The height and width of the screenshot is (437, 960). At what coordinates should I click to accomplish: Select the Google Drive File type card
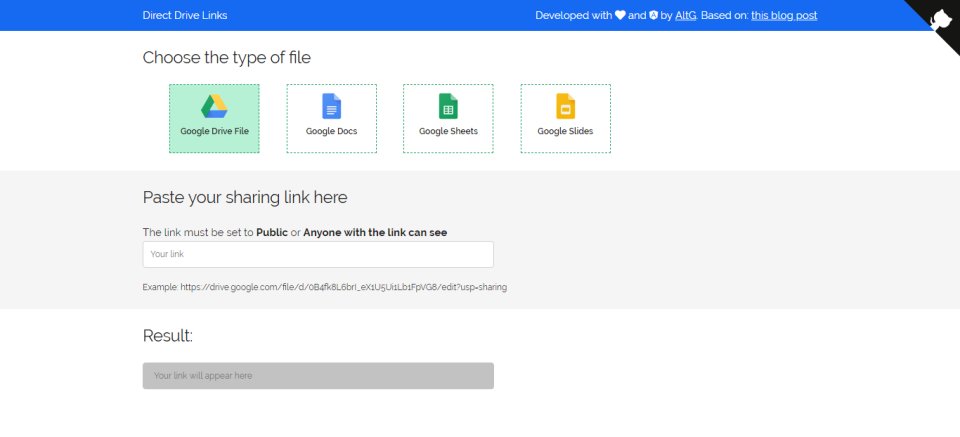(214, 119)
